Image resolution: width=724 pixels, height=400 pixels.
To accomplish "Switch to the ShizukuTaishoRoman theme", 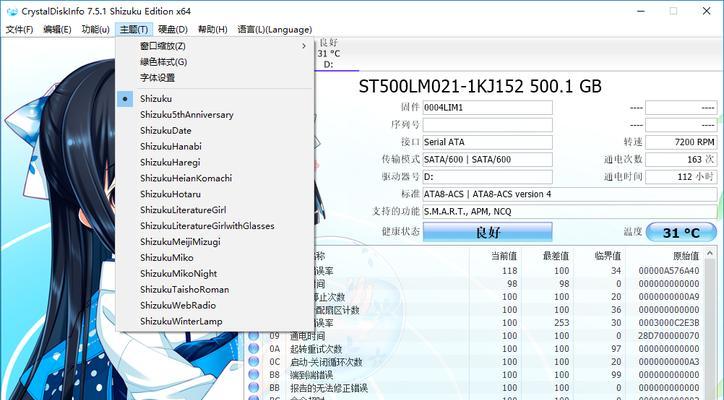I will tap(215, 290).
